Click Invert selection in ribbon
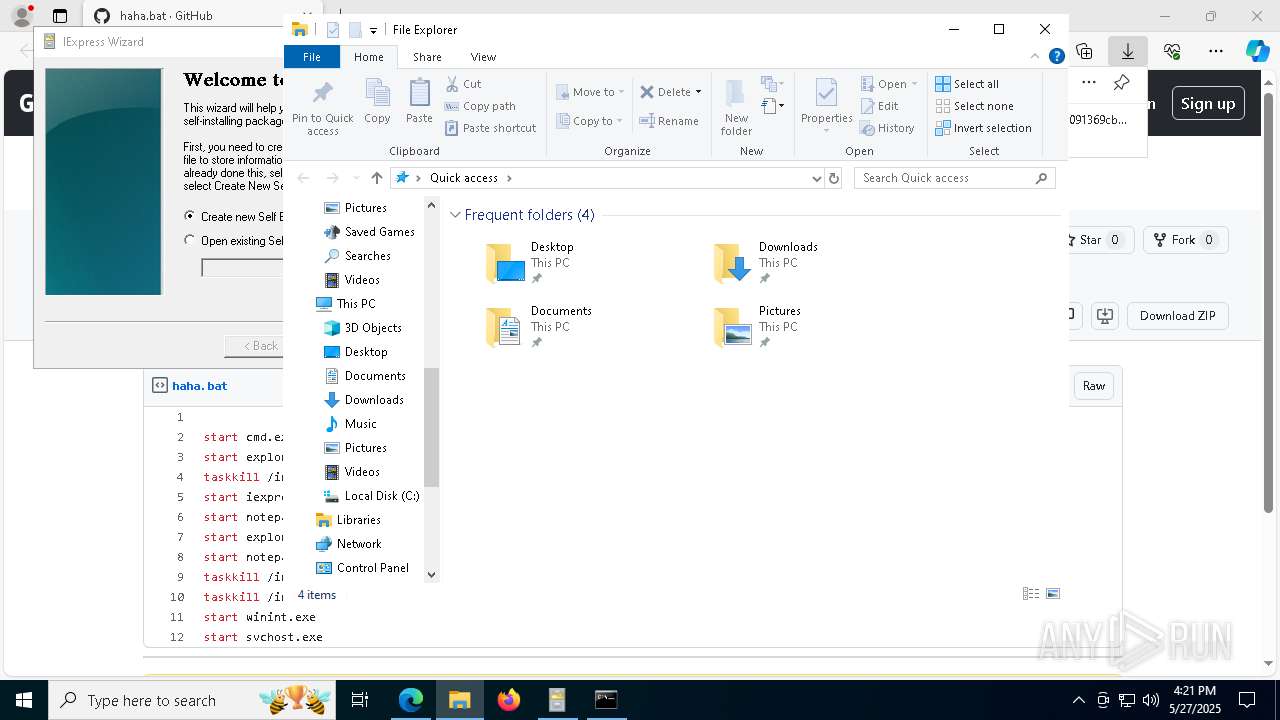This screenshot has width=1280, height=720. 983,128
